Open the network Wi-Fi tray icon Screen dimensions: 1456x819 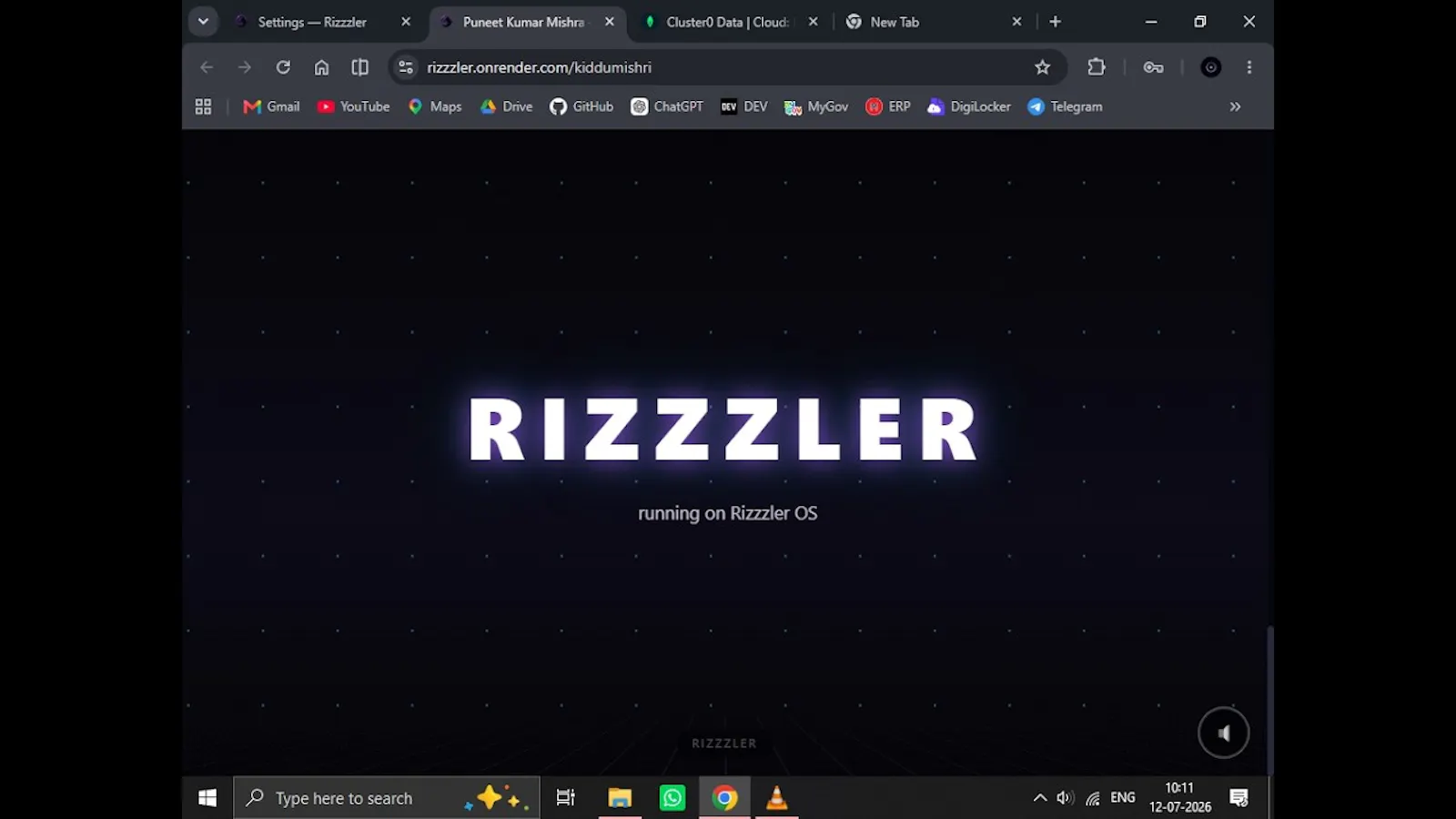pos(1093,798)
